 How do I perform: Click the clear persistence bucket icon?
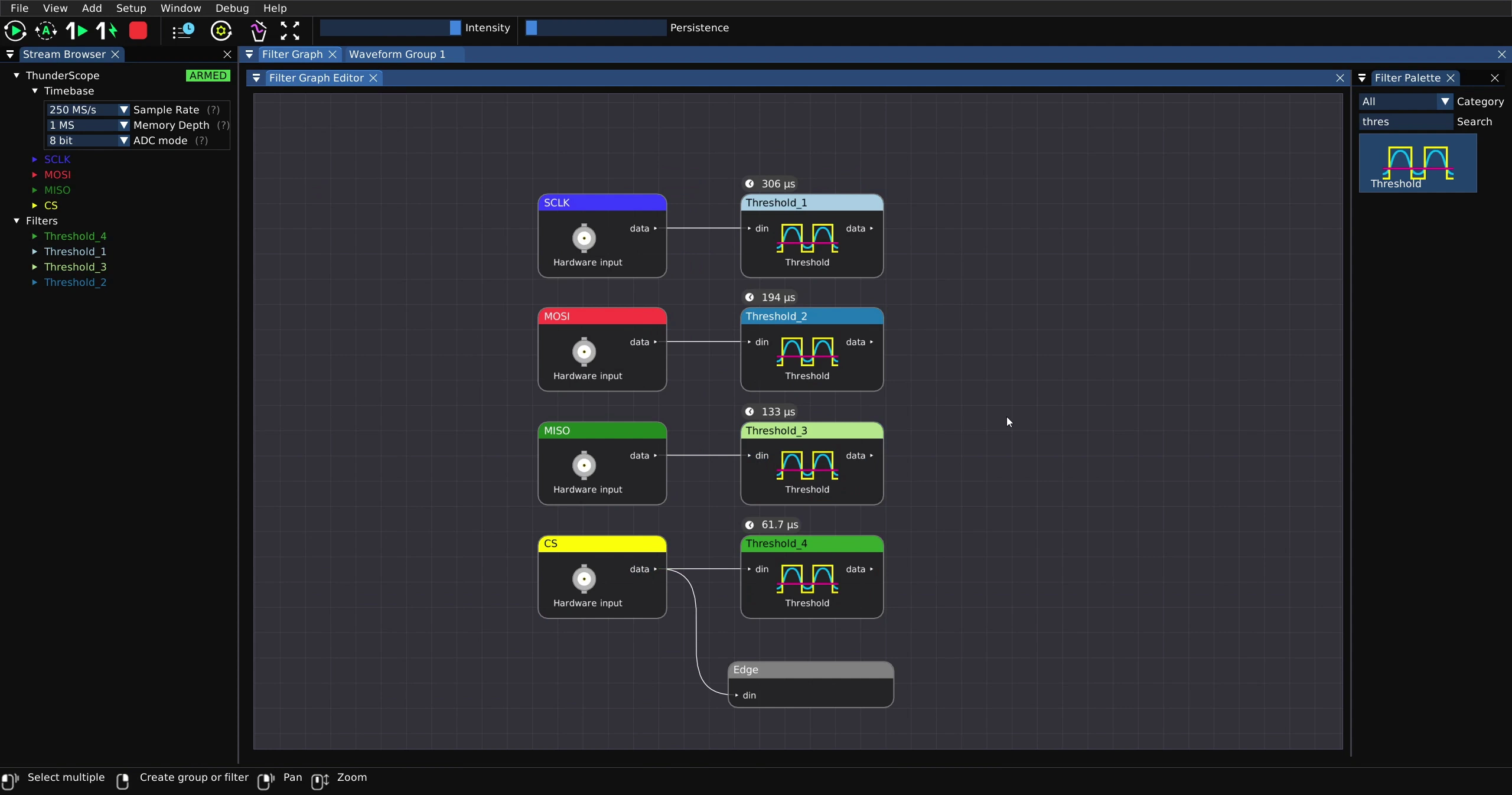coord(258,31)
